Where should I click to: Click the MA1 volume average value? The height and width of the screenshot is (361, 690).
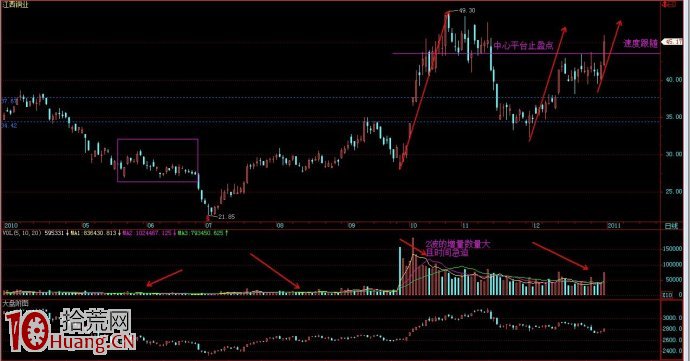tap(93, 233)
